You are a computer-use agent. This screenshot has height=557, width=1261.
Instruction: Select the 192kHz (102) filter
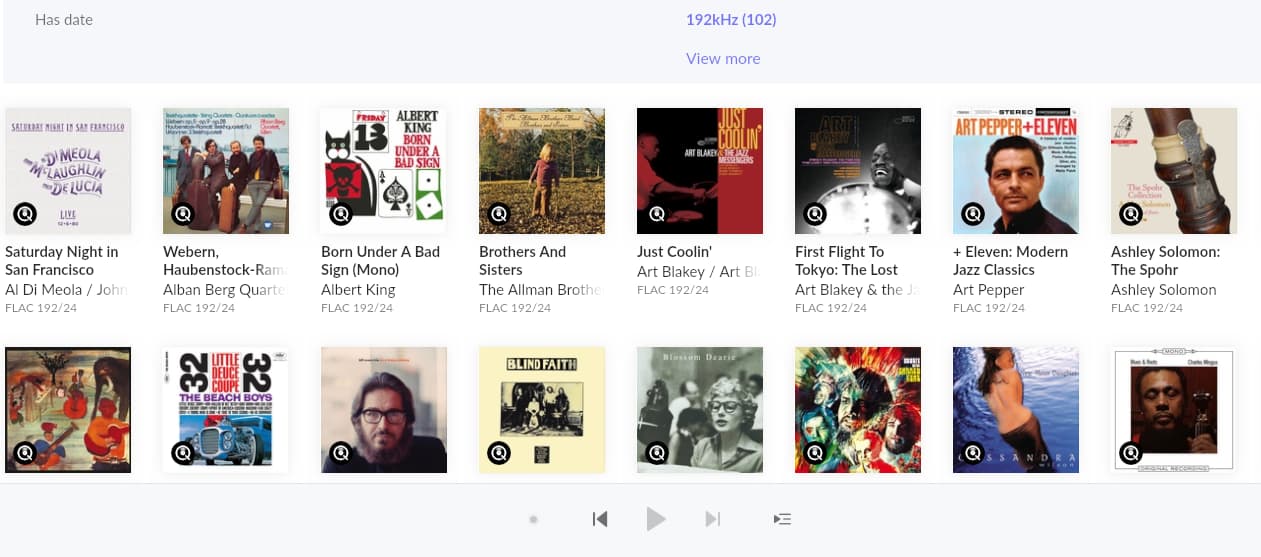pyautogui.click(x=731, y=20)
